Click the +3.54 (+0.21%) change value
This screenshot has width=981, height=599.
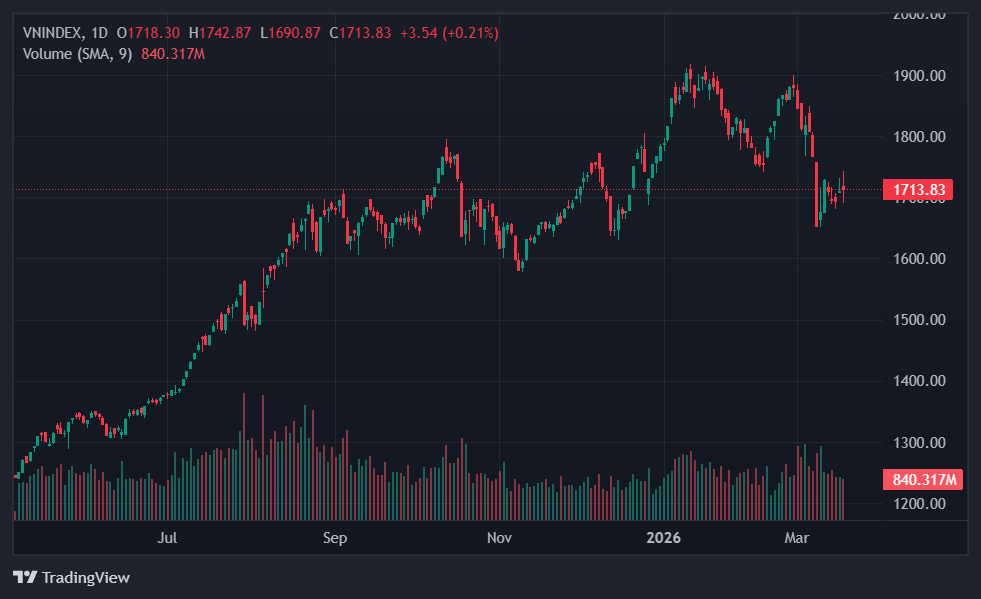click(449, 33)
